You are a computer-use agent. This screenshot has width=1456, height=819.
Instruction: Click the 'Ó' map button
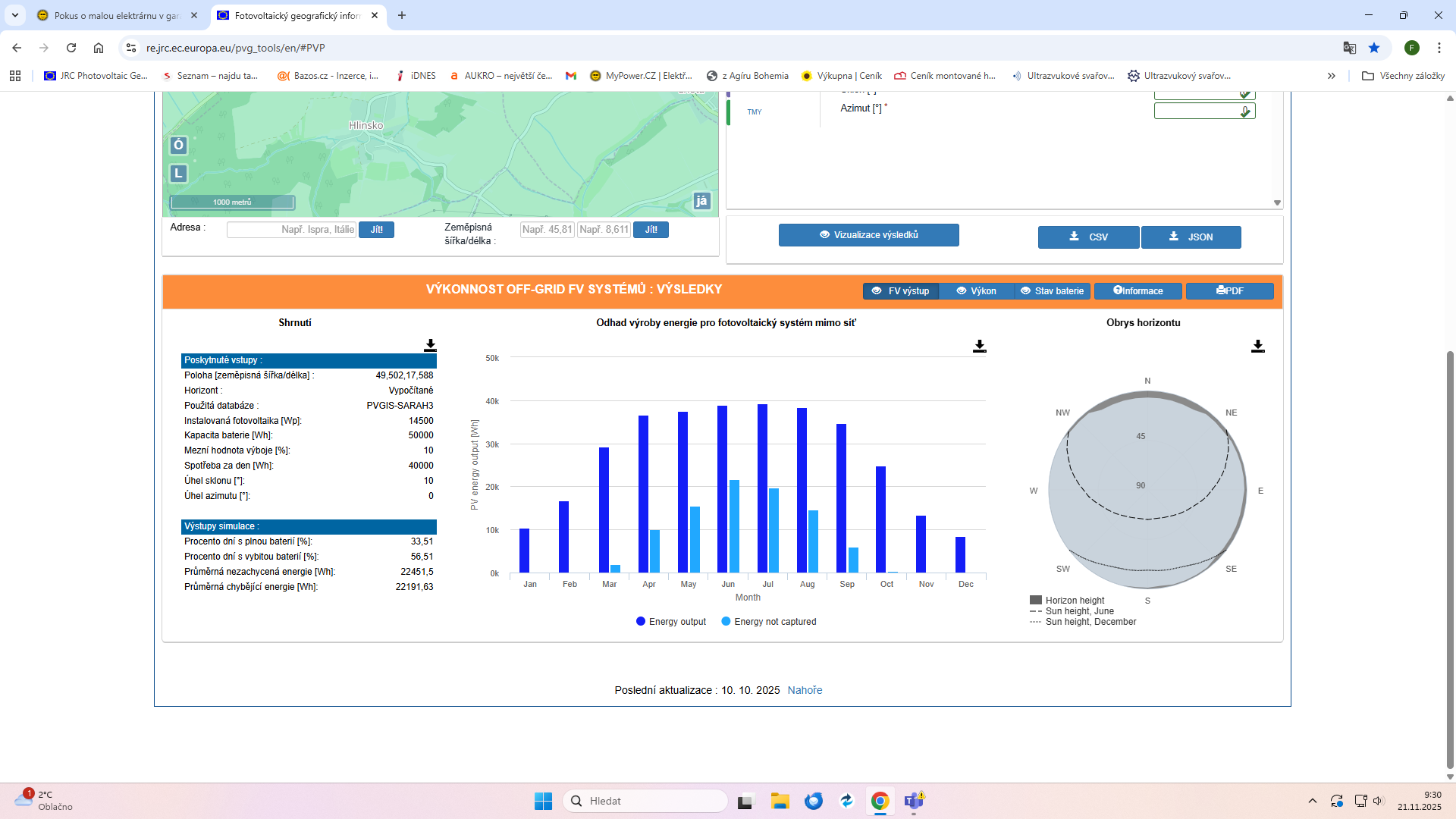178,145
